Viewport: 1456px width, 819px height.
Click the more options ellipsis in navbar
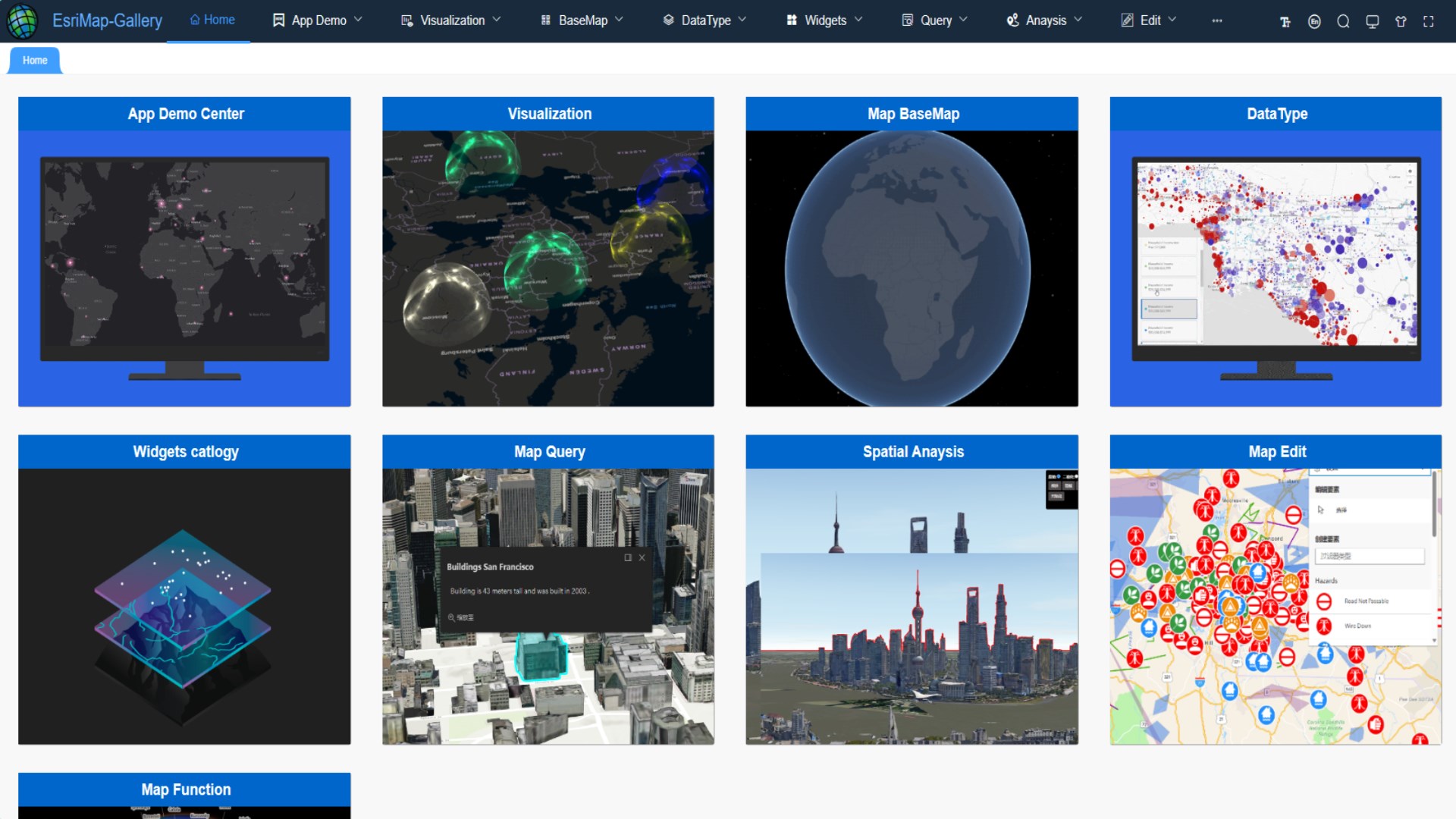[x=1217, y=21]
